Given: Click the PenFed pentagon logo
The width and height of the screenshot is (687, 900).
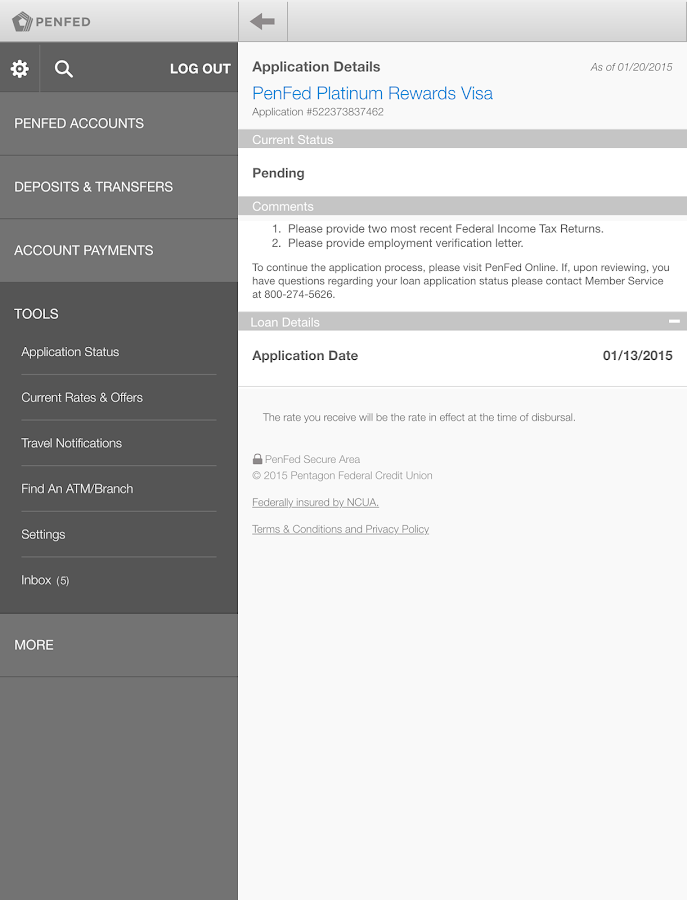Looking at the screenshot, I should pyautogui.click(x=22, y=21).
